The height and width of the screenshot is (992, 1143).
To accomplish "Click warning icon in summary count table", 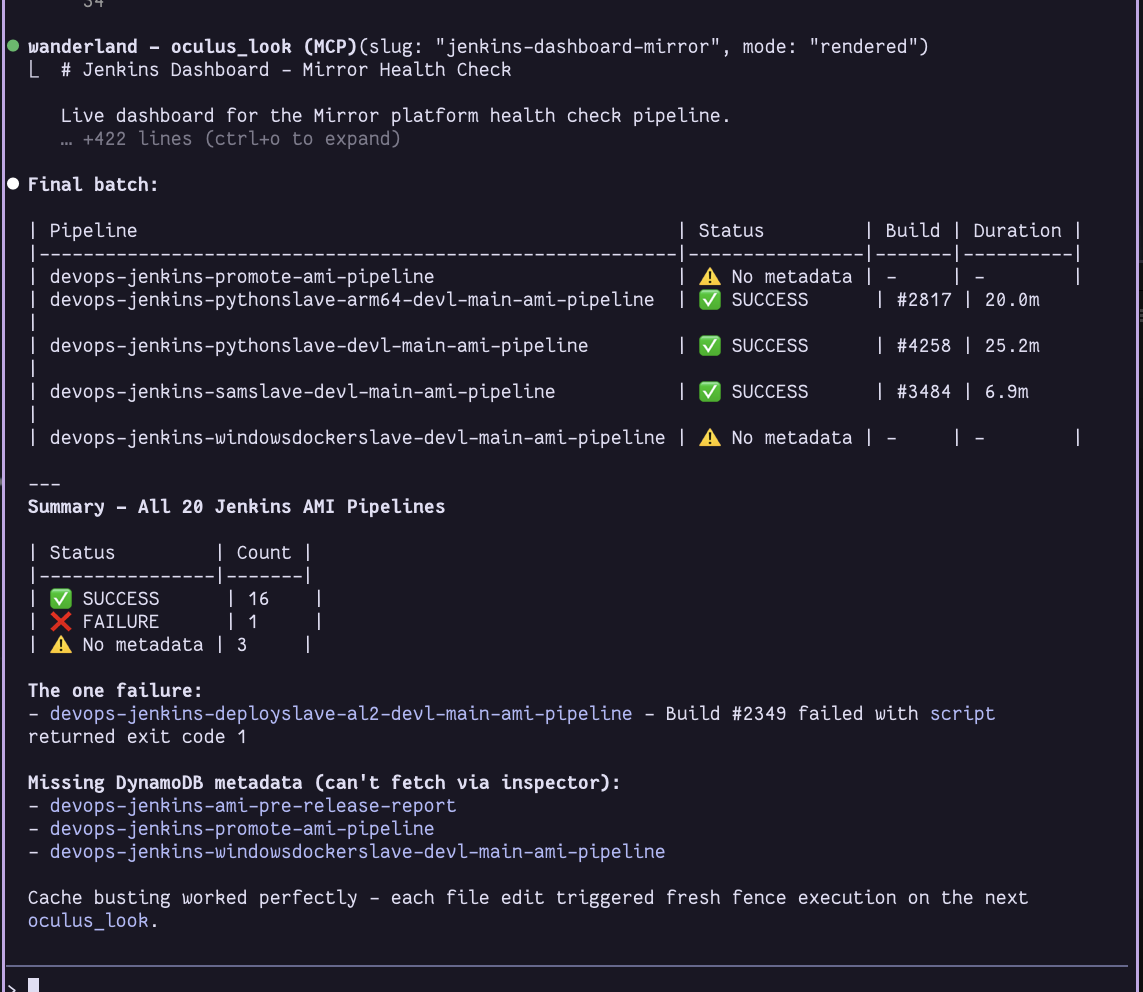I will point(61,645).
